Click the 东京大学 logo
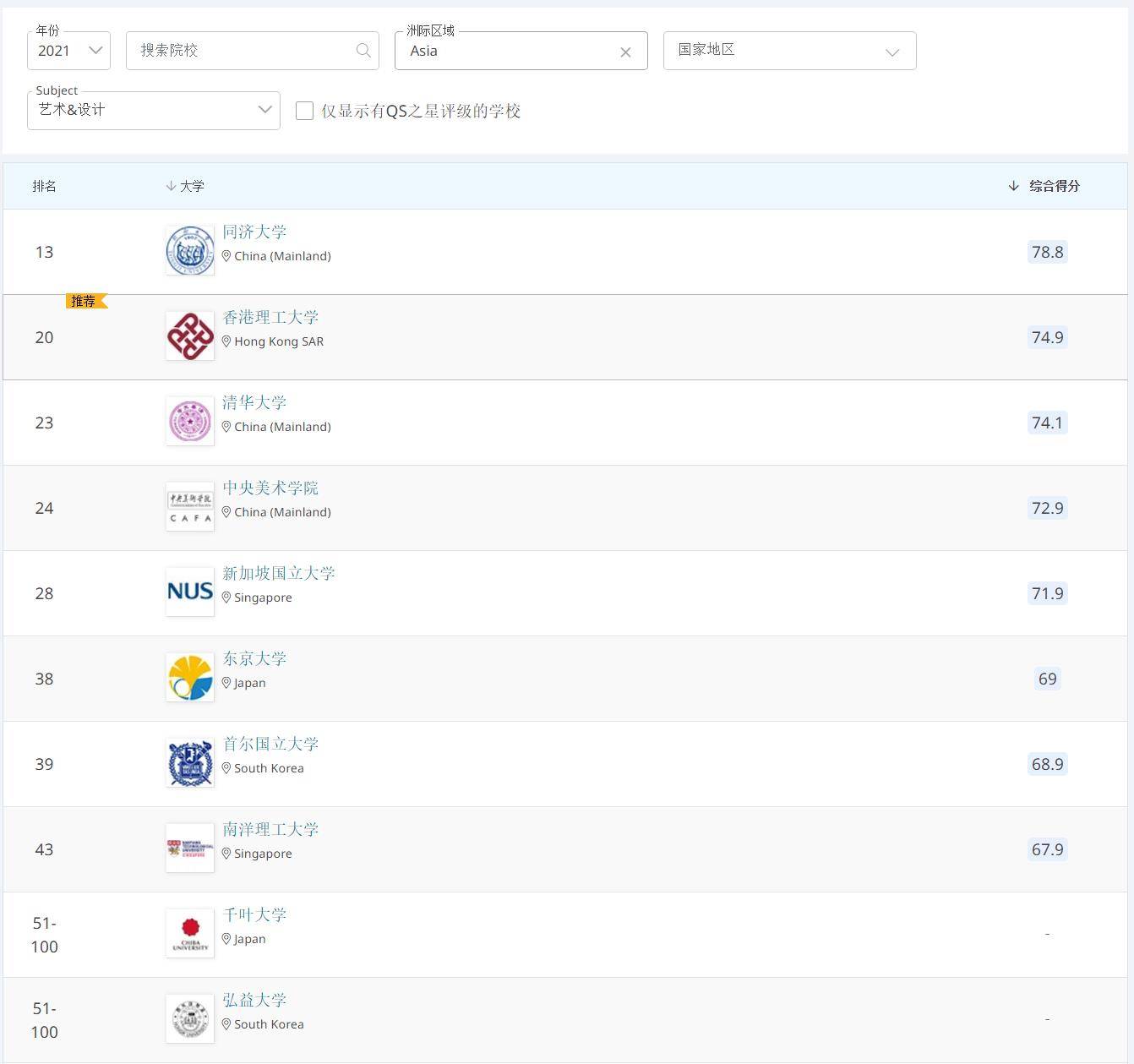Image resolution: width=1134 pixels, height=1064 pixels. click(190, 677)
